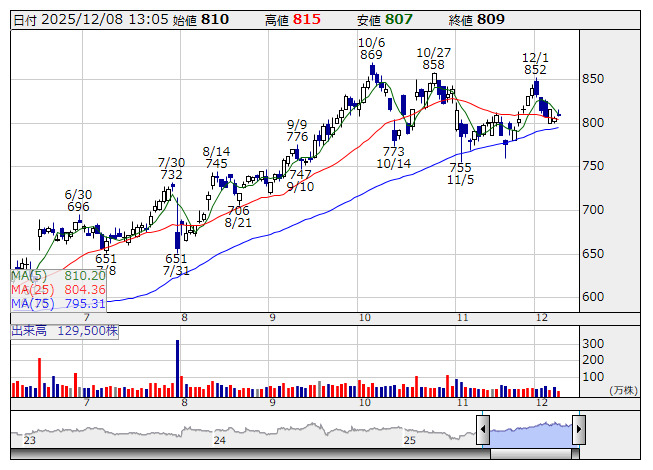The image size is (653, 470).
Task: Click the 6/30 696 price label
Action: point(78,200)
